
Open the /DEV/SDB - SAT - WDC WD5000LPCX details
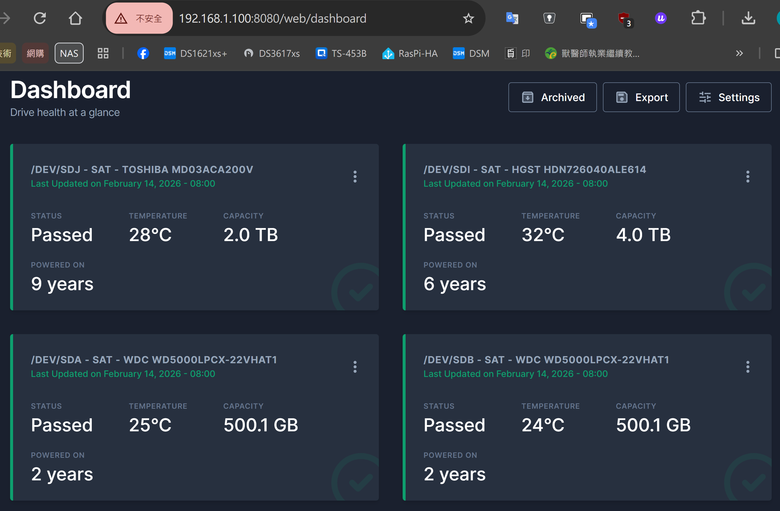[546, 360]
